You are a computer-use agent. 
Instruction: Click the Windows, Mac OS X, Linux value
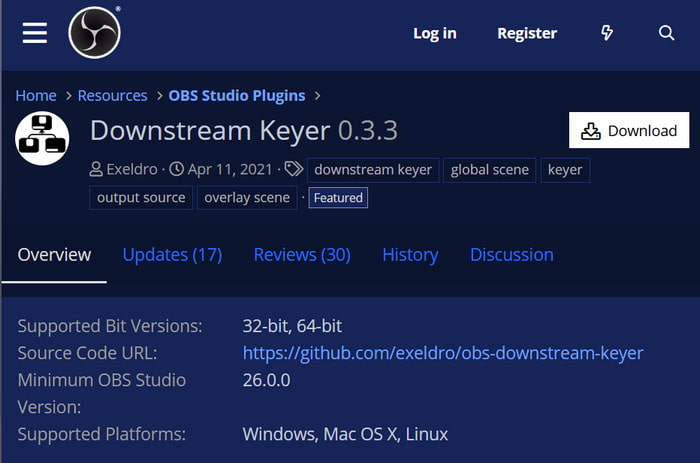coord(345,434)
